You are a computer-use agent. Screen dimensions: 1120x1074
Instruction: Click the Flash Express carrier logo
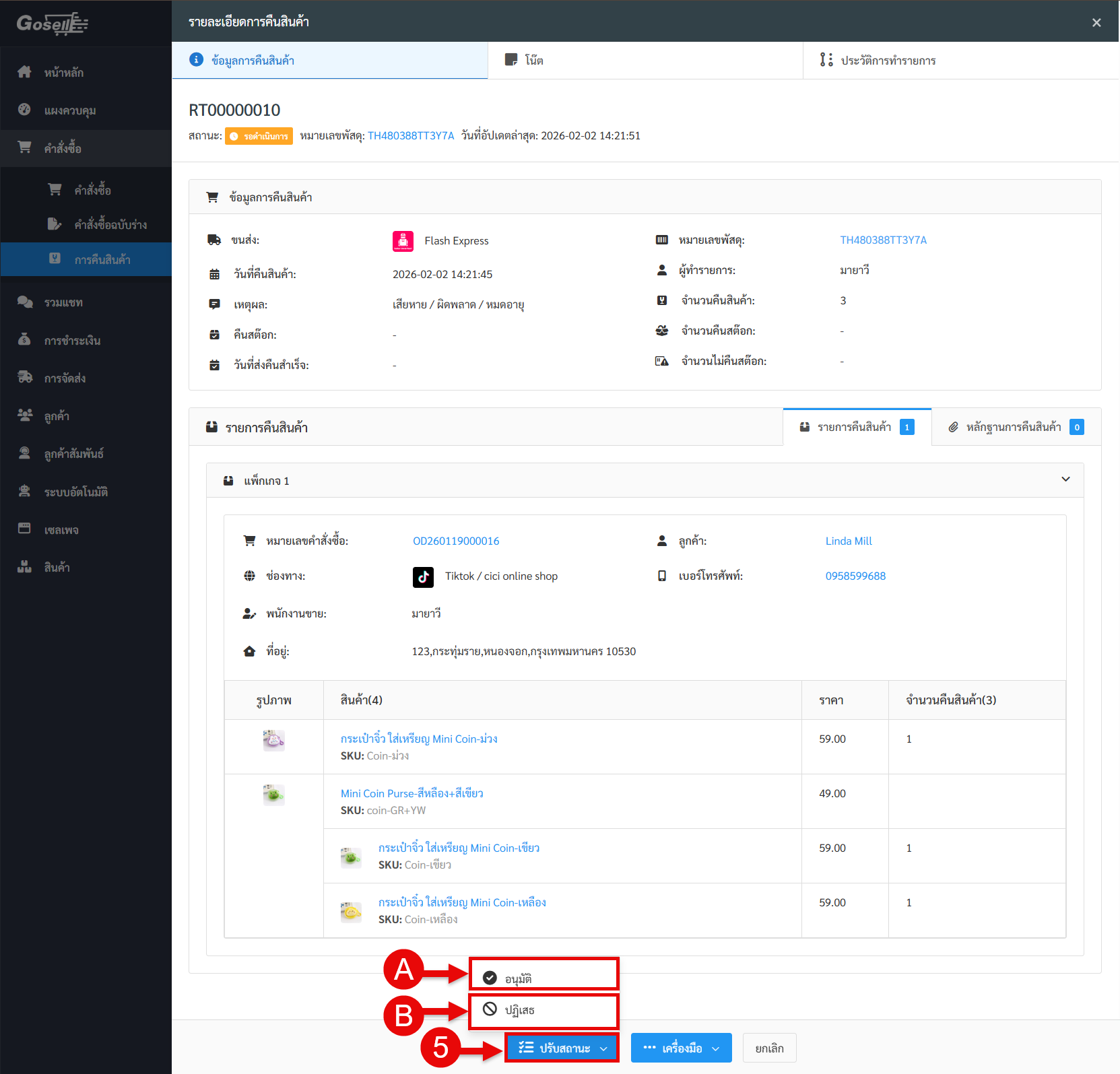pyautogui.click(x=403, y=241)
